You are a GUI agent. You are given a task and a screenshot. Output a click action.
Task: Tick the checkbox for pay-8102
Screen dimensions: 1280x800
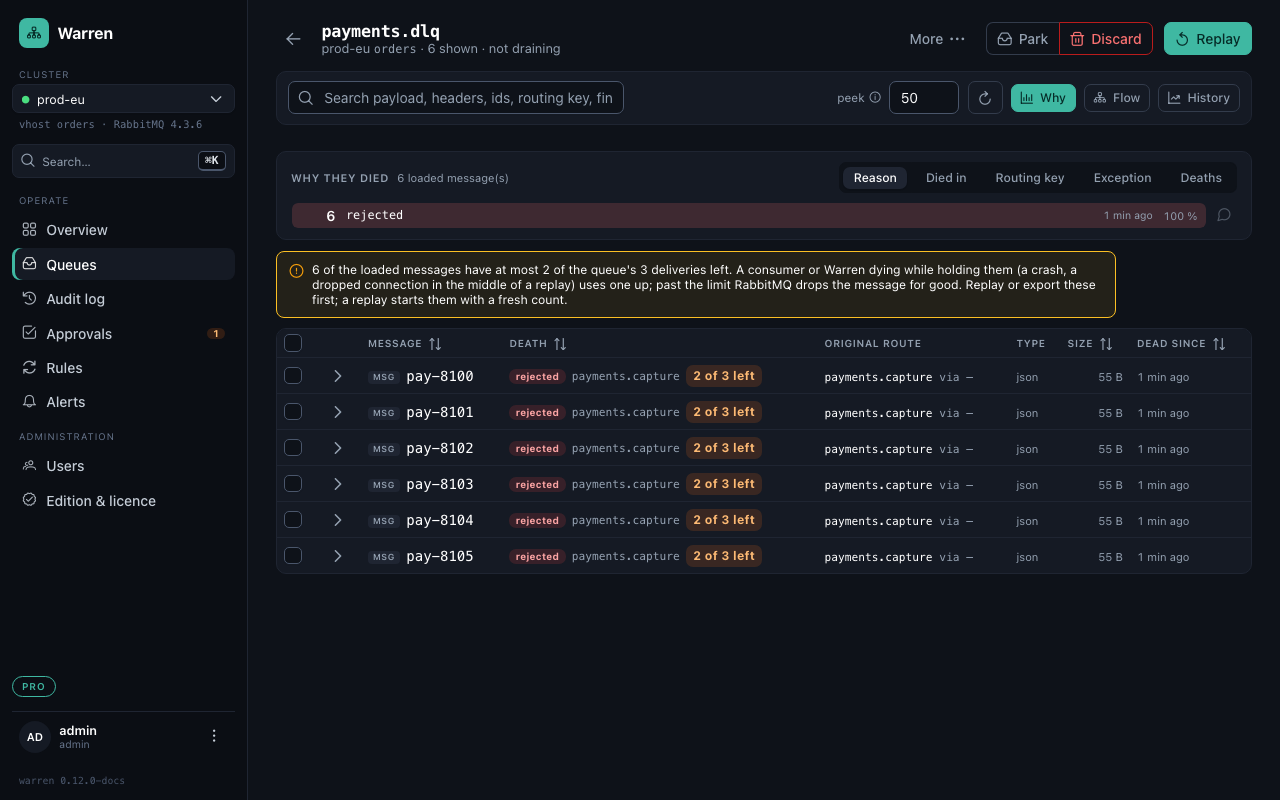tap(293, 448)
